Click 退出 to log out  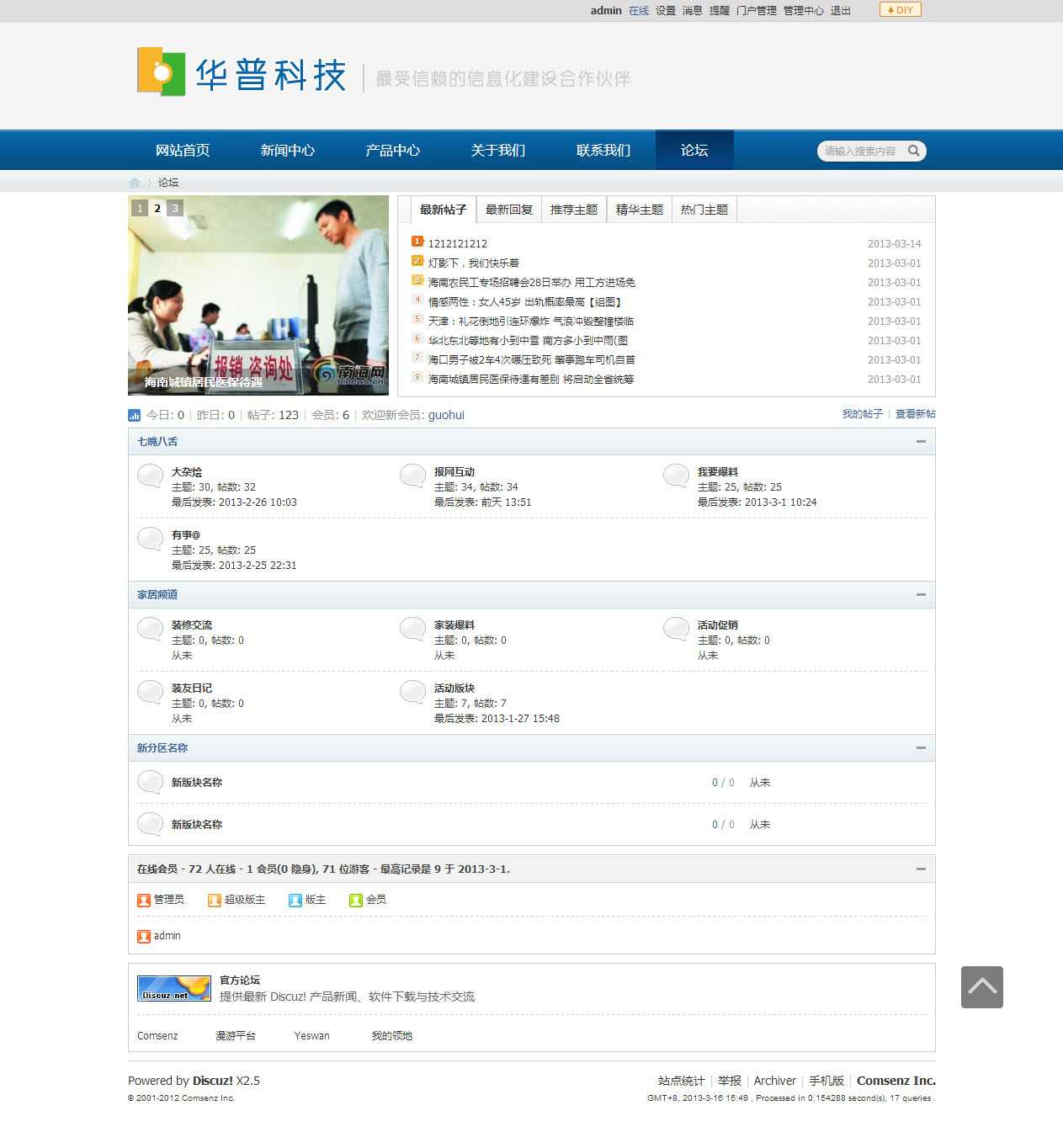(x=841, y=11)
